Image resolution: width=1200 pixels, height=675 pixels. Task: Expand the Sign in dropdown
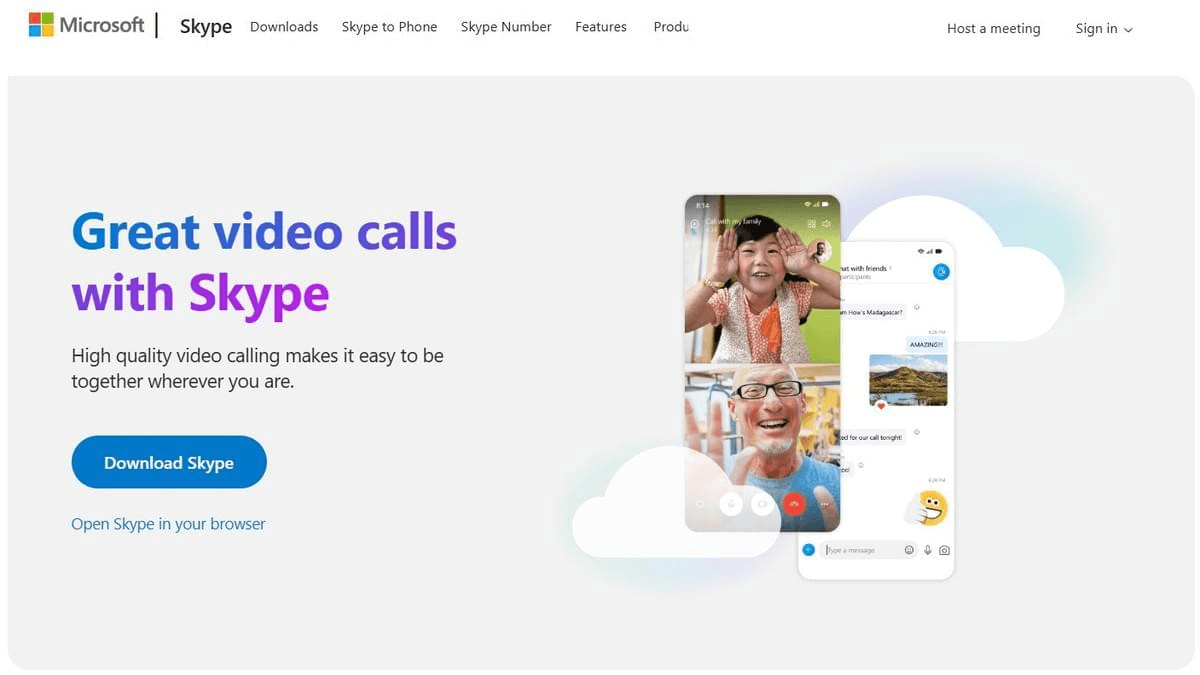coord(1104,28)
